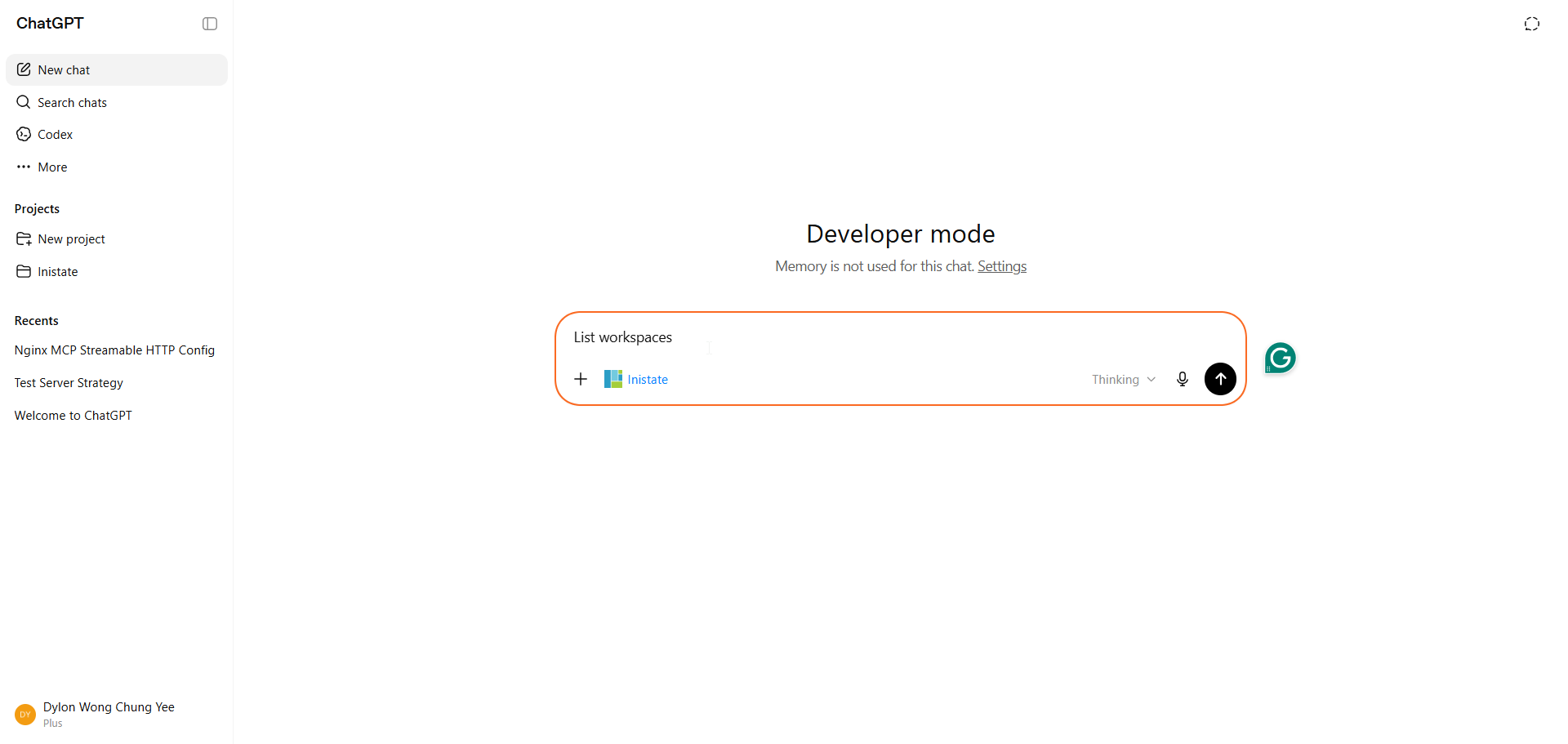This screenshot has width=1568, height=744.
Task: Click the plus attachment icon in composer
Action: [x=581, y=379]
